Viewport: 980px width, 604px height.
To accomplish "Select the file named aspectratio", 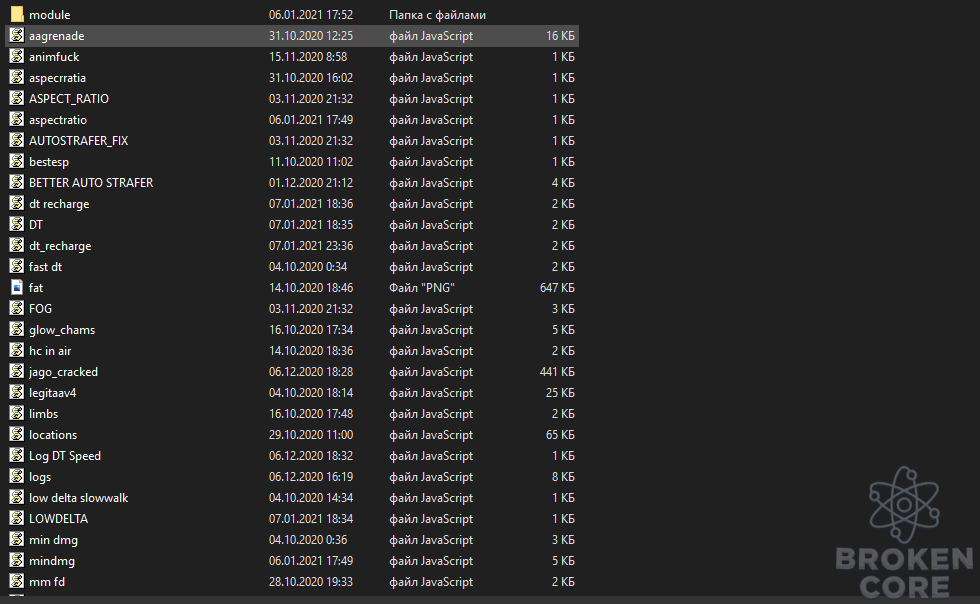I will point(58,119).
